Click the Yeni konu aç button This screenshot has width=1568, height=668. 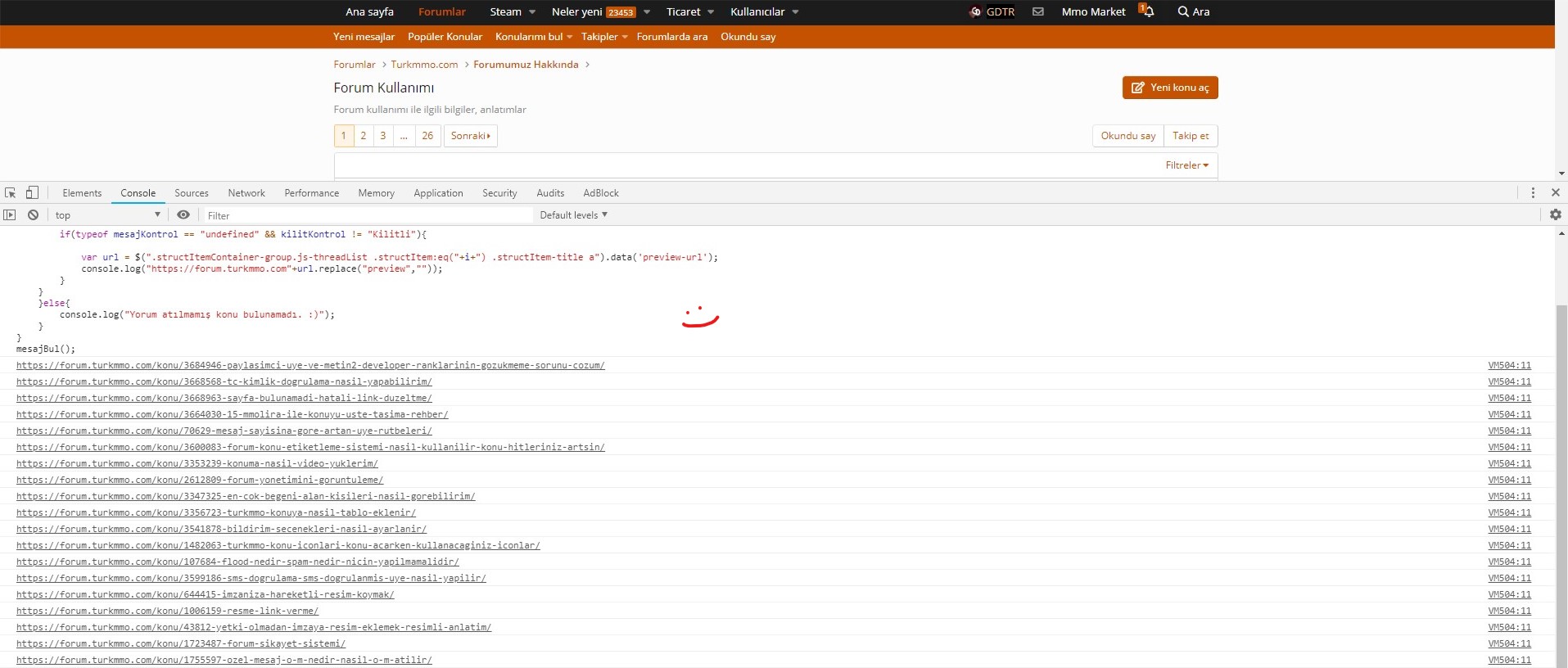click(x=1170, y=88)
